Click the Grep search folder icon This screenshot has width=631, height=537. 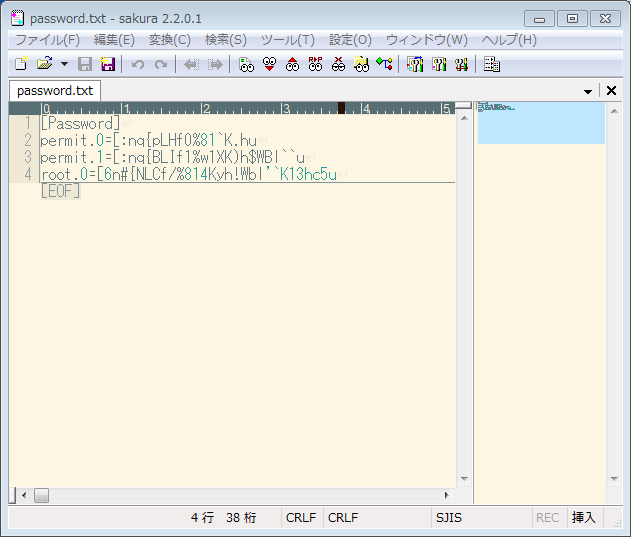pyautogui.click(x=361, y=65)
